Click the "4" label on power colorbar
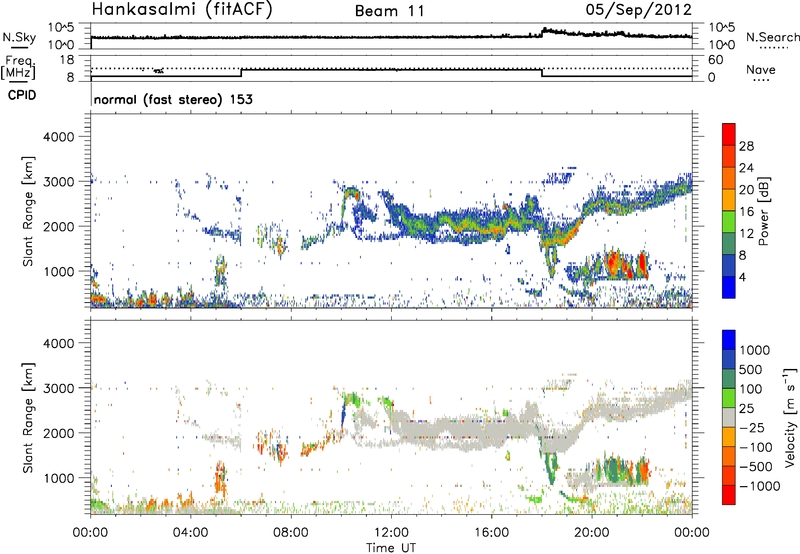Viewport: 800px width, 554px height. pos(742,277)
